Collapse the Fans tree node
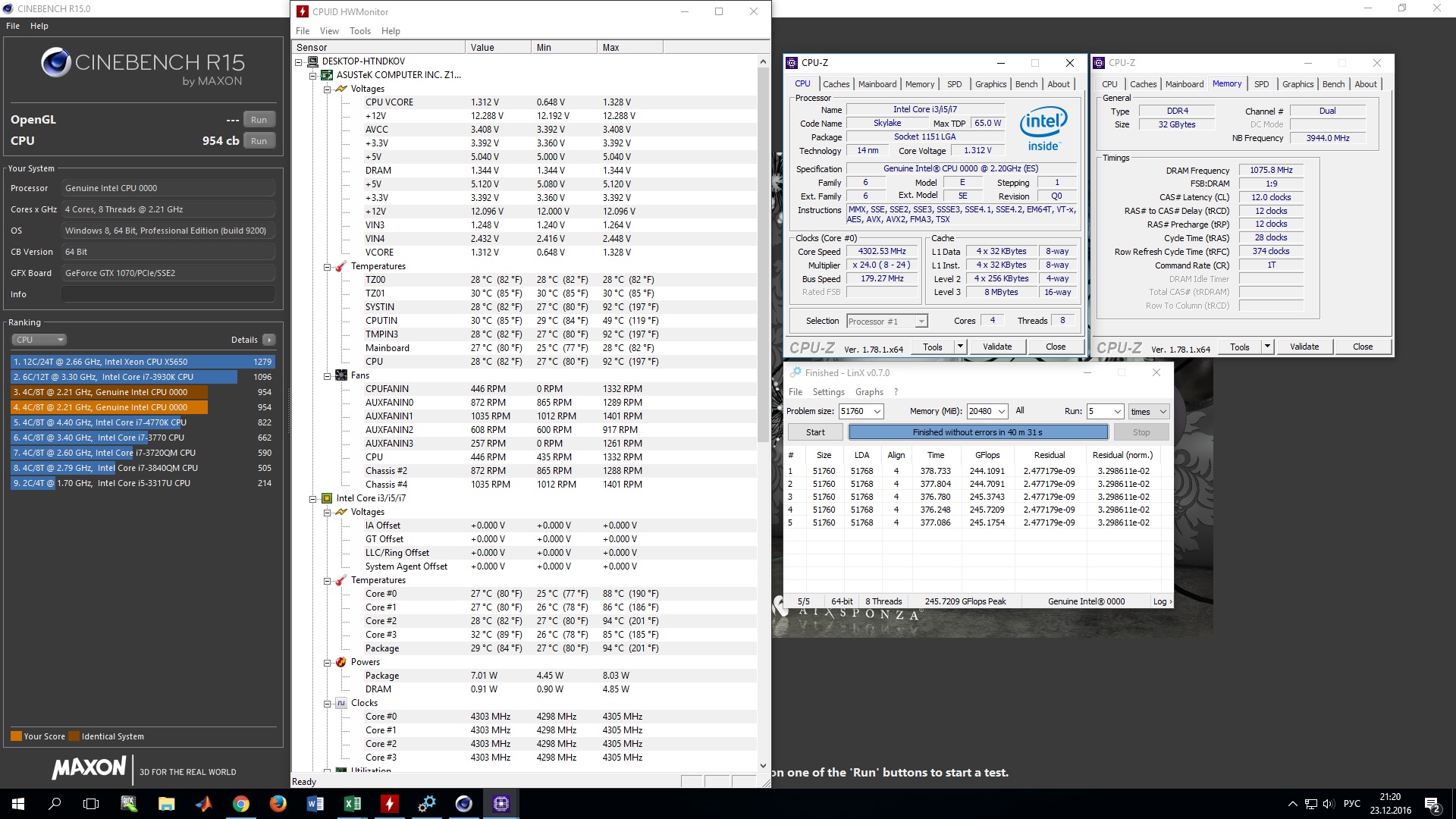 [328, 376]
